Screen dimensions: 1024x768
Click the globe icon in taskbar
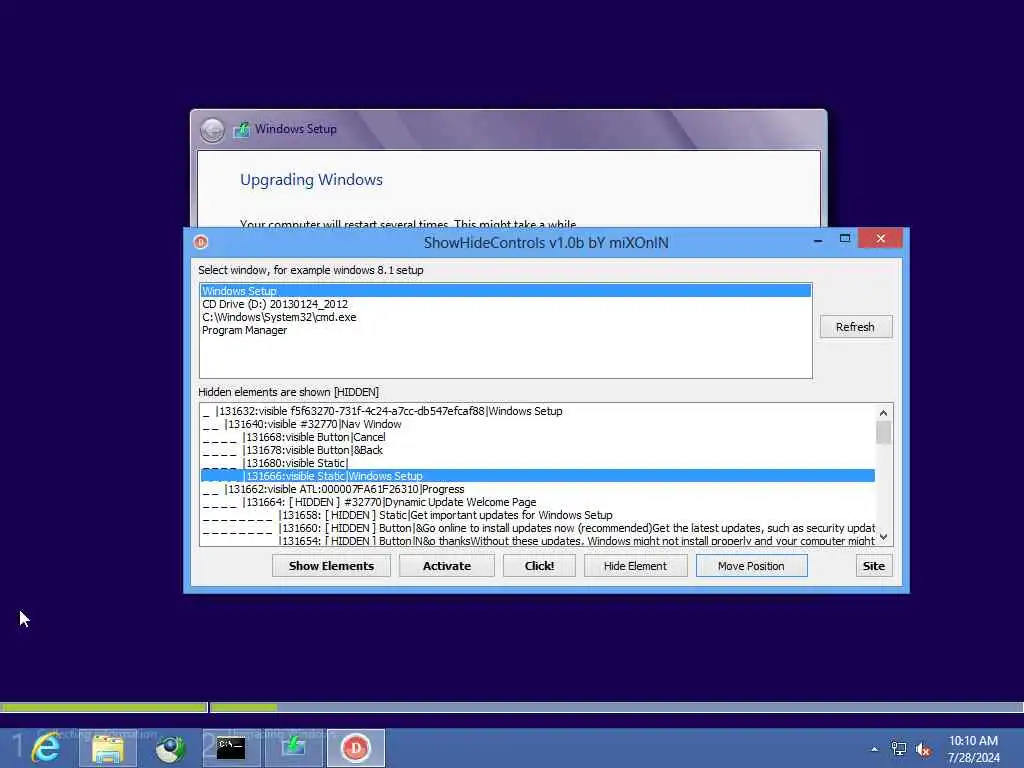pos(170,748)
